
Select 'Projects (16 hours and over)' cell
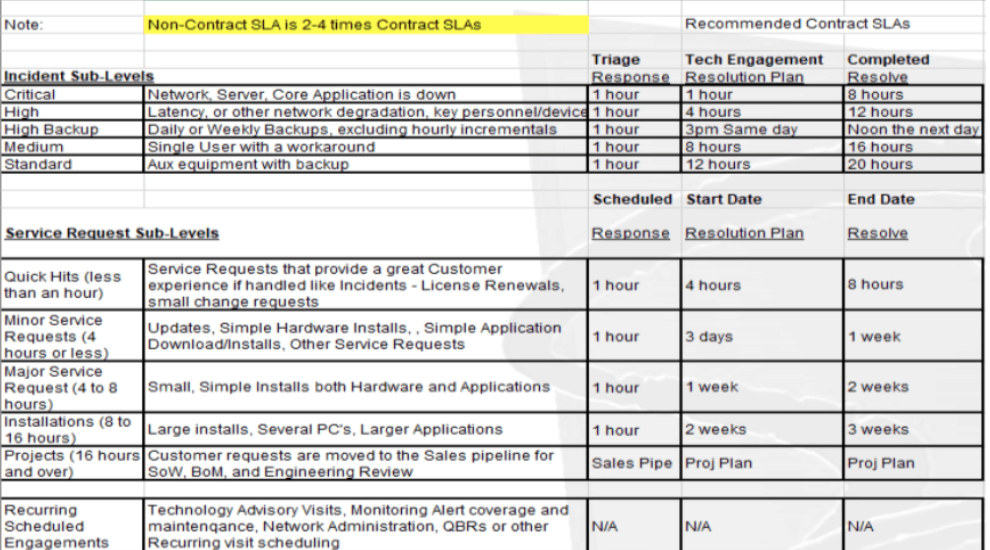point(73,463)
